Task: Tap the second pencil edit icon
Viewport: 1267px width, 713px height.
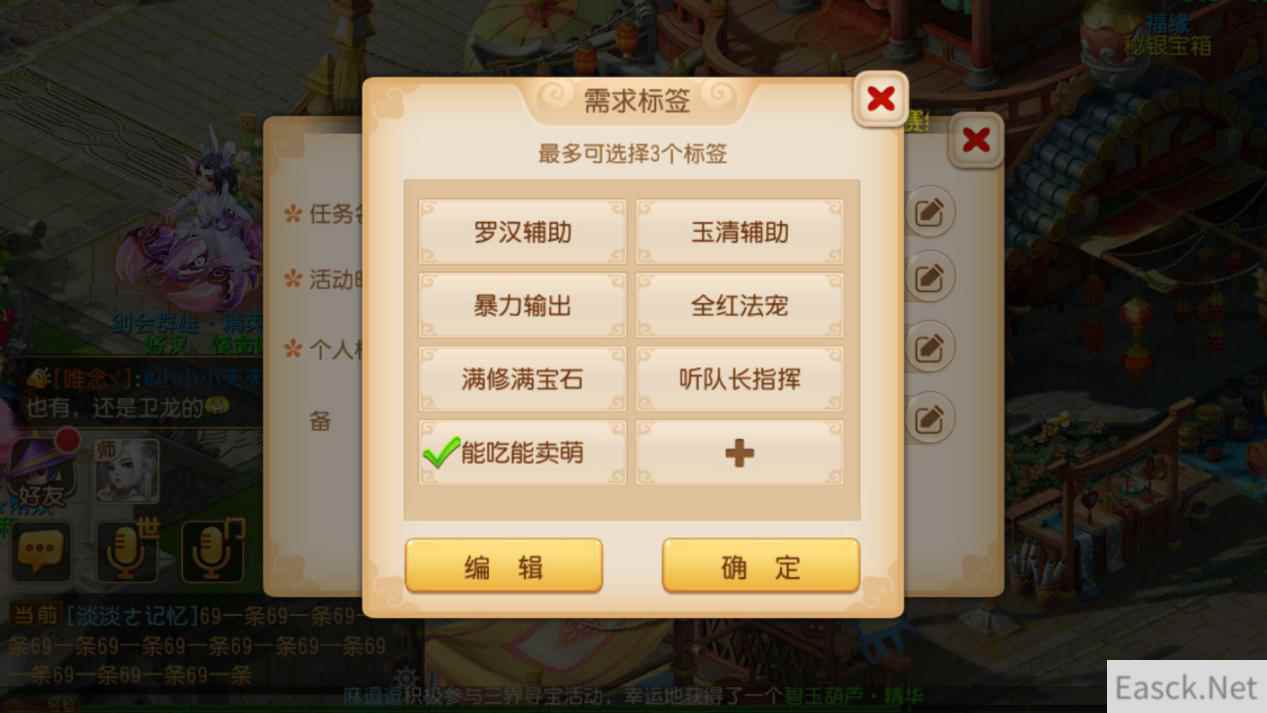Action: (929, 277)
